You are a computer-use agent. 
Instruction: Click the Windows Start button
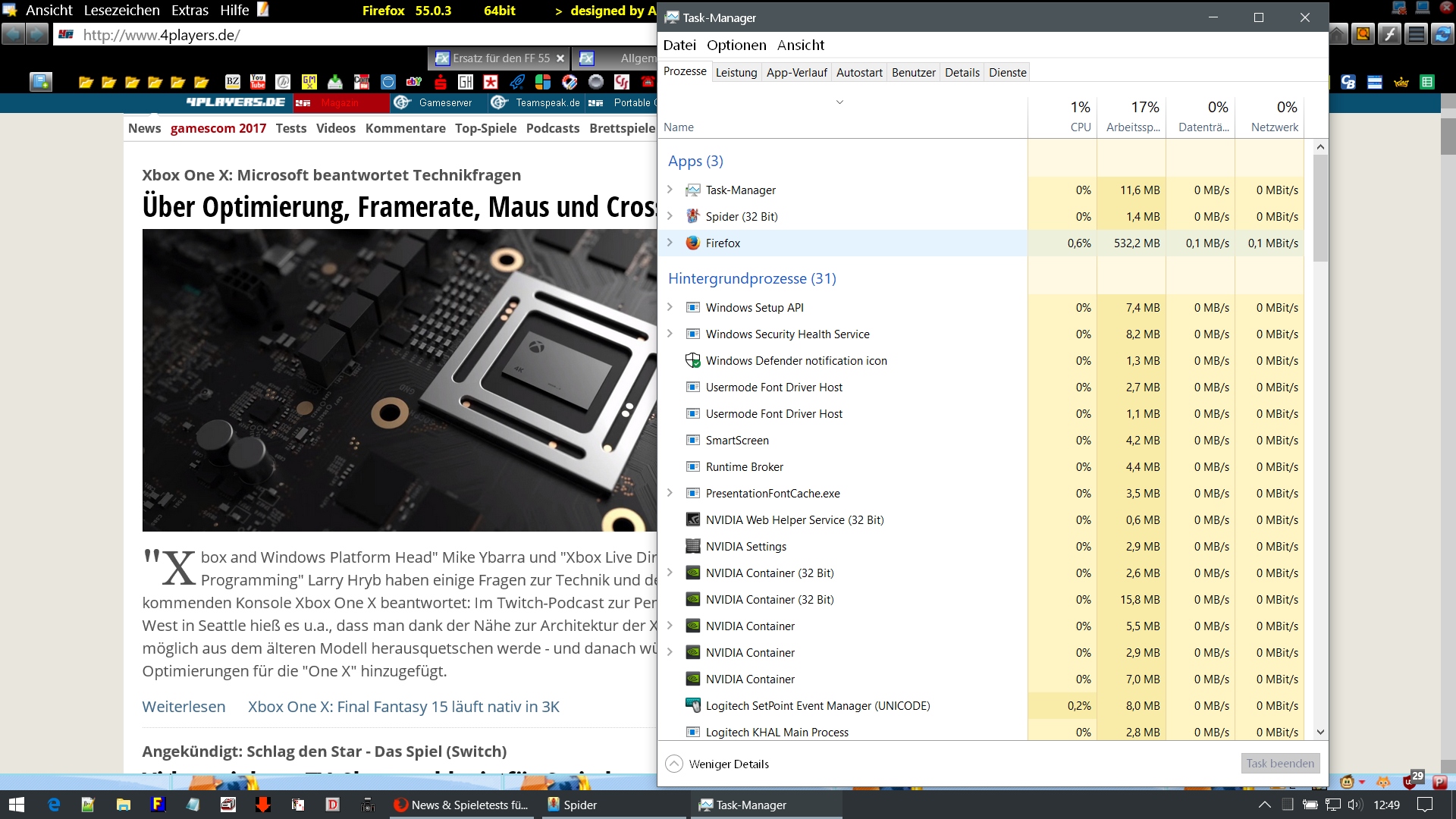click(x=17, y=805)
